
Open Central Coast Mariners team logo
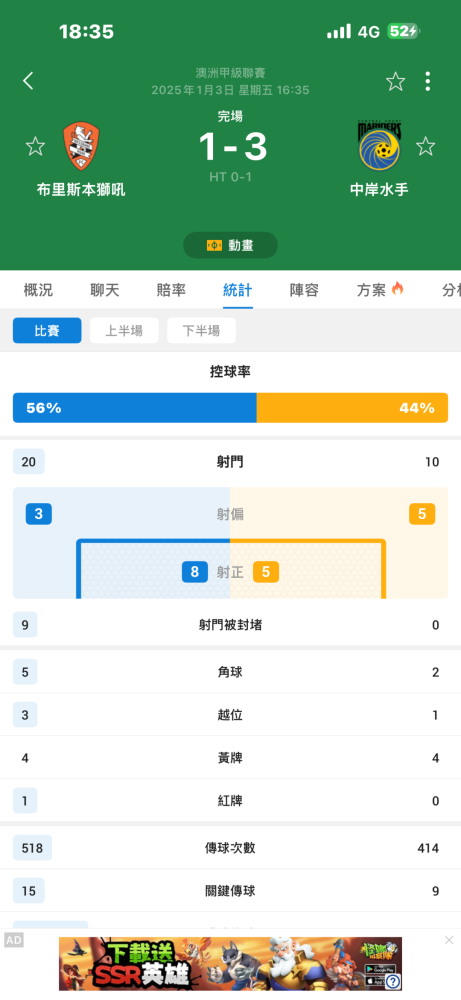point(378,147)
